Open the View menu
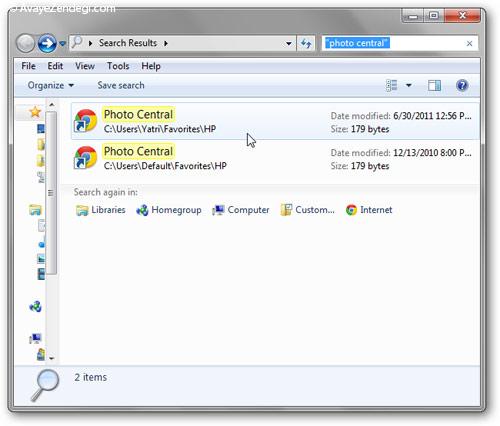Image resolution: width=500 pixels, height=426 pixels. click(85, 66)
